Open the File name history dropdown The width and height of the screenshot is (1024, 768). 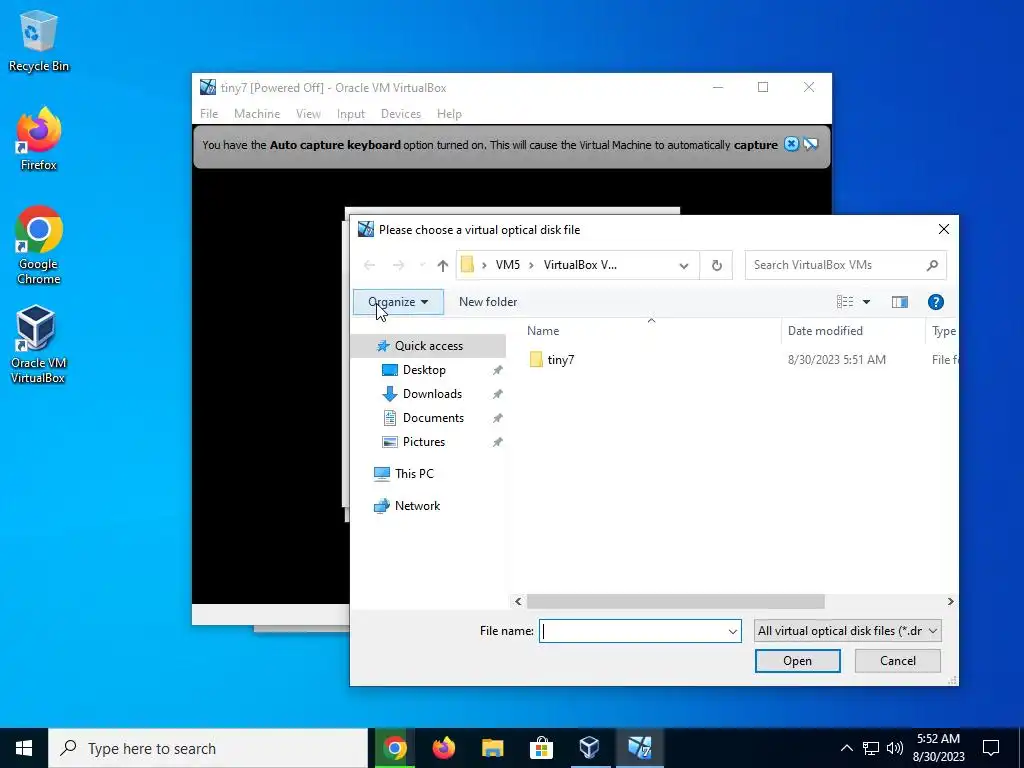point(732,631)
